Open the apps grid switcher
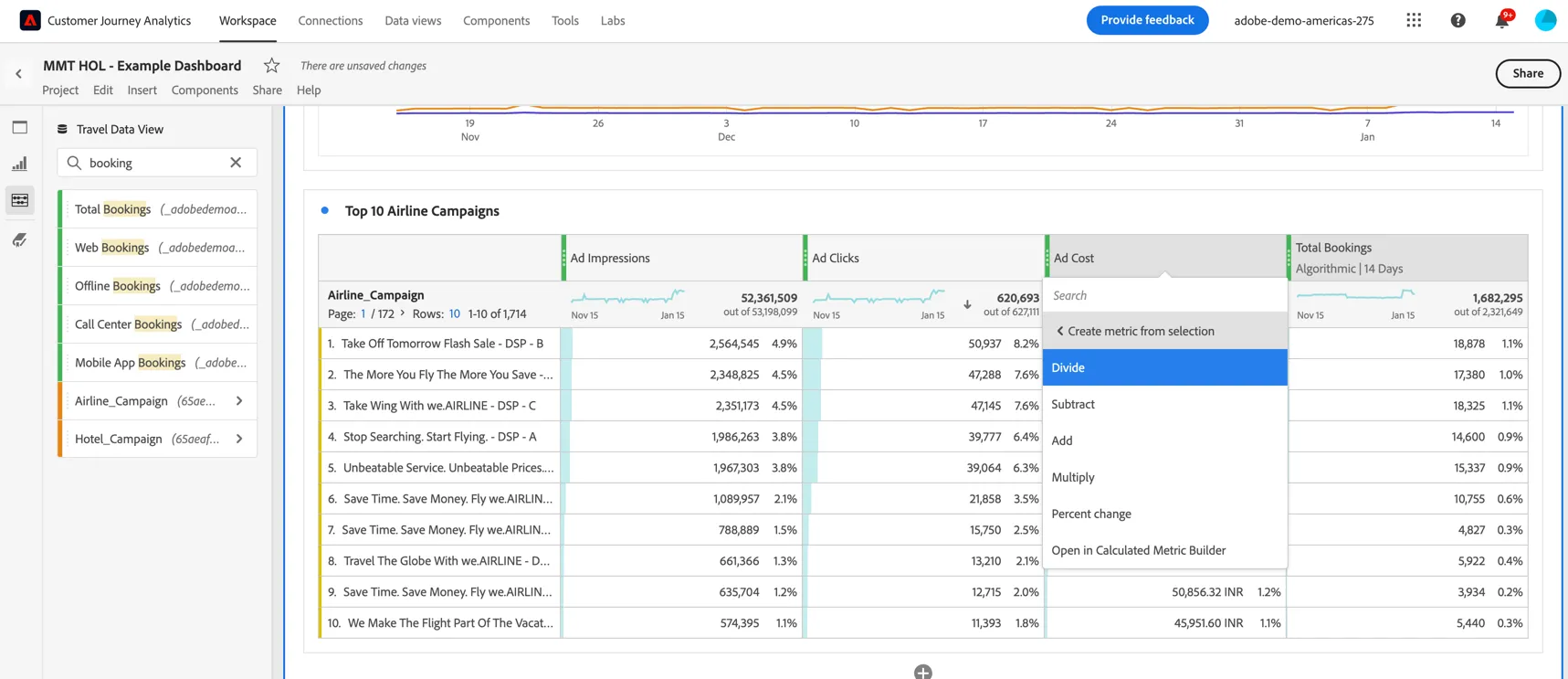 pyautogui.click(x=1414, y=20)
